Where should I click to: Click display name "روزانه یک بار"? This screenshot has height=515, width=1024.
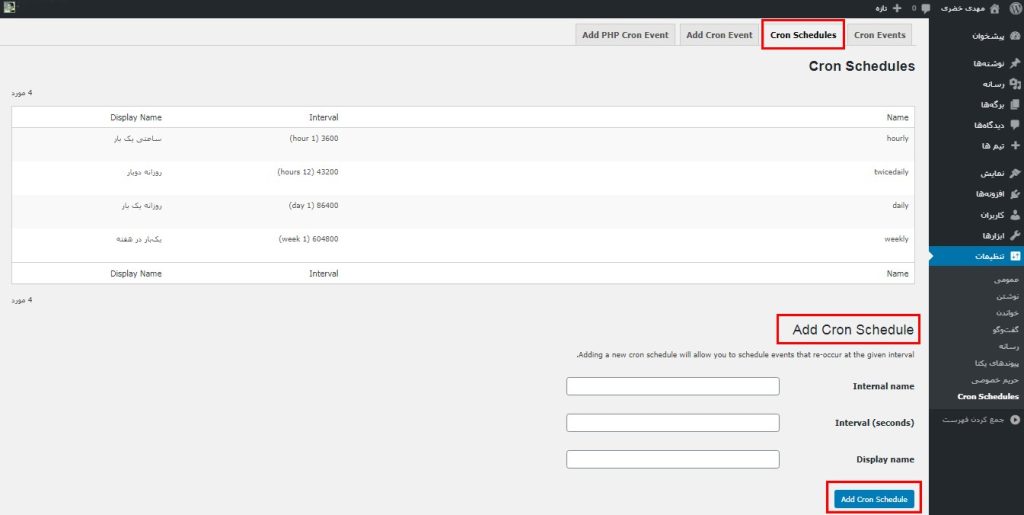tap(140, 206)
